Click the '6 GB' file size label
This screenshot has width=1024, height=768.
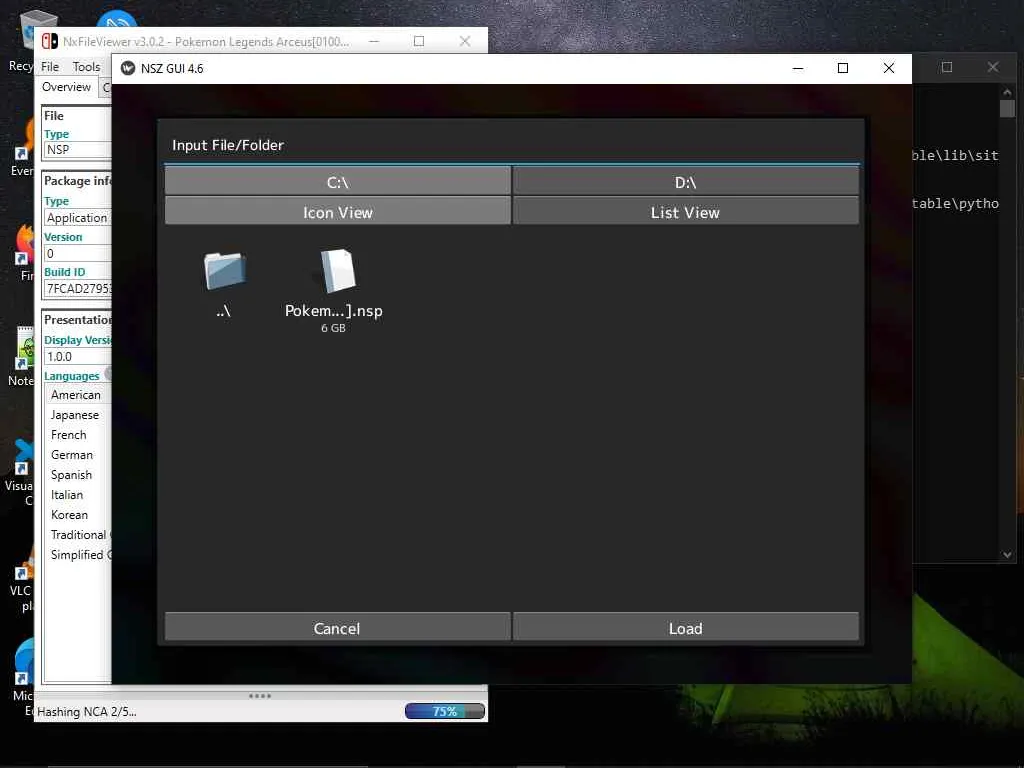coord(333,328)
